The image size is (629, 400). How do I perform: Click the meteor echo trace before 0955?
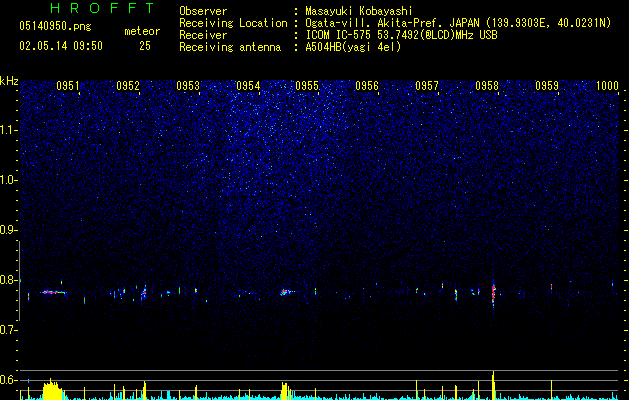click(x=288, y=292)
